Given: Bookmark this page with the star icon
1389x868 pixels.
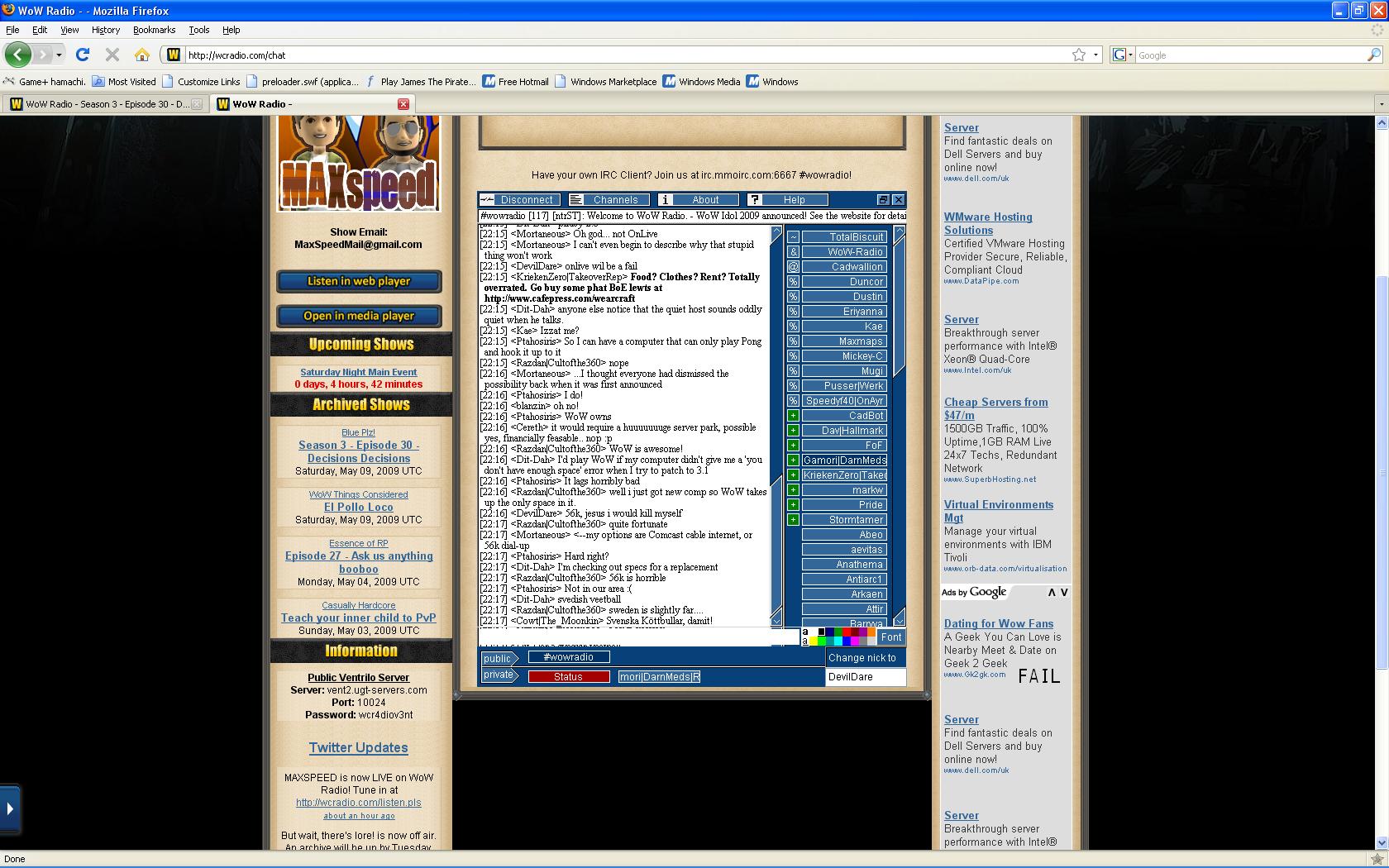Looking at the screenshot, I should (x=1079, y=55).
